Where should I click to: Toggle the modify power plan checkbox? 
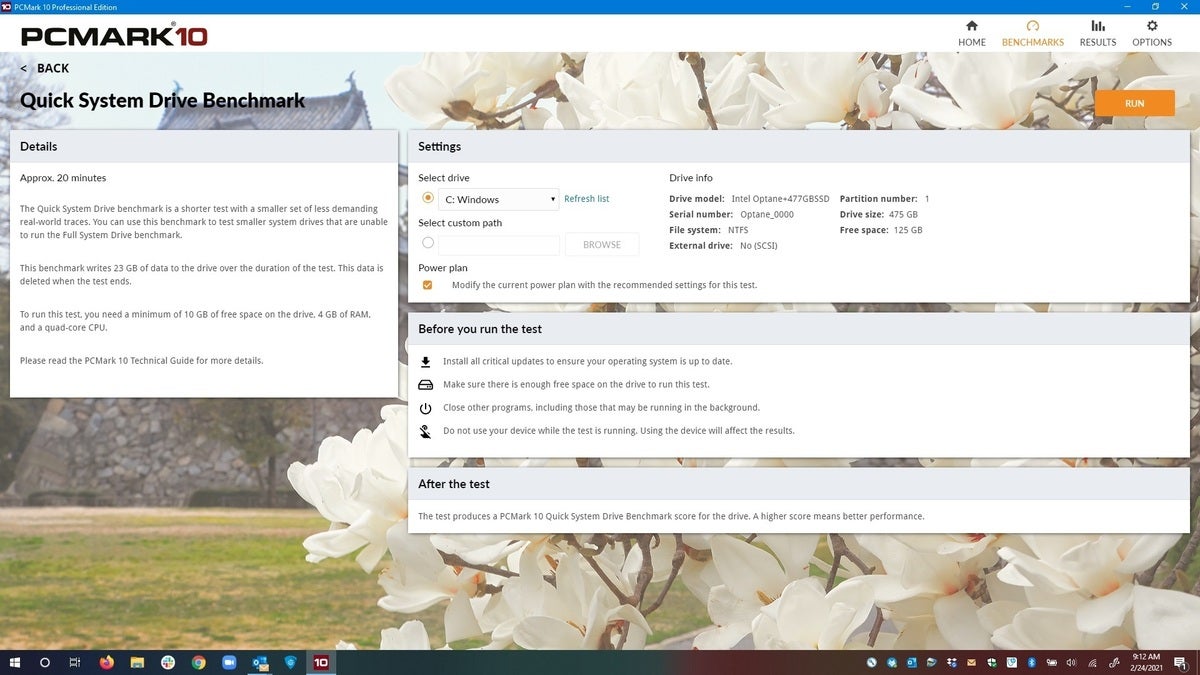click(428, 285)
